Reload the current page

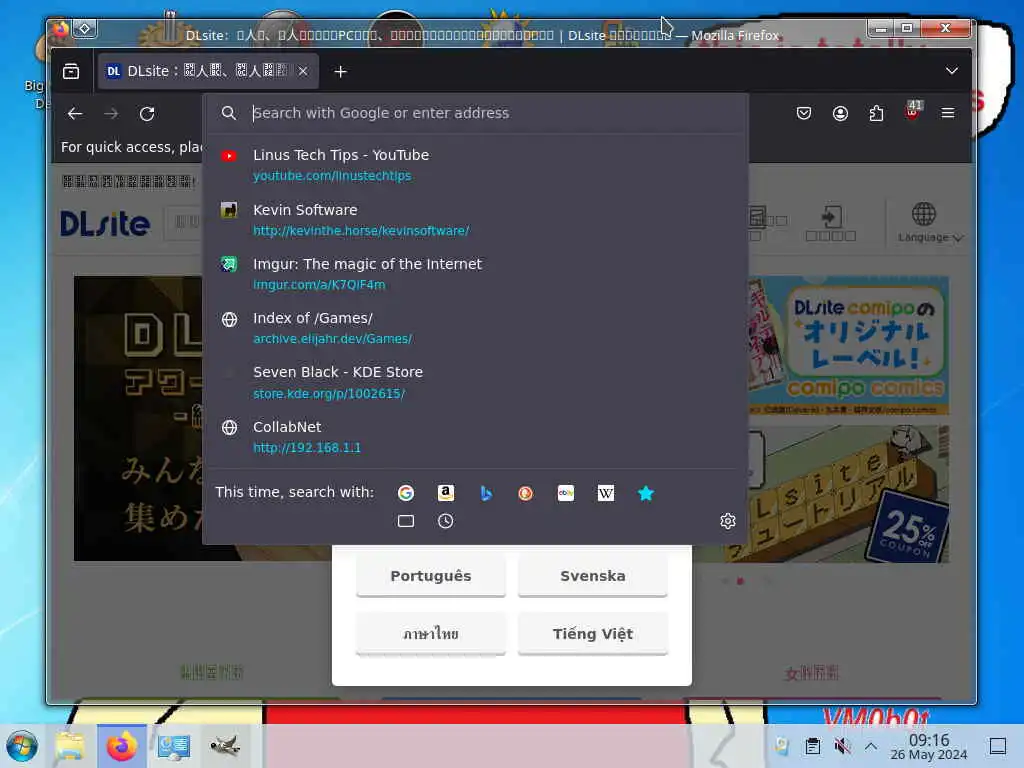(147, 114)
